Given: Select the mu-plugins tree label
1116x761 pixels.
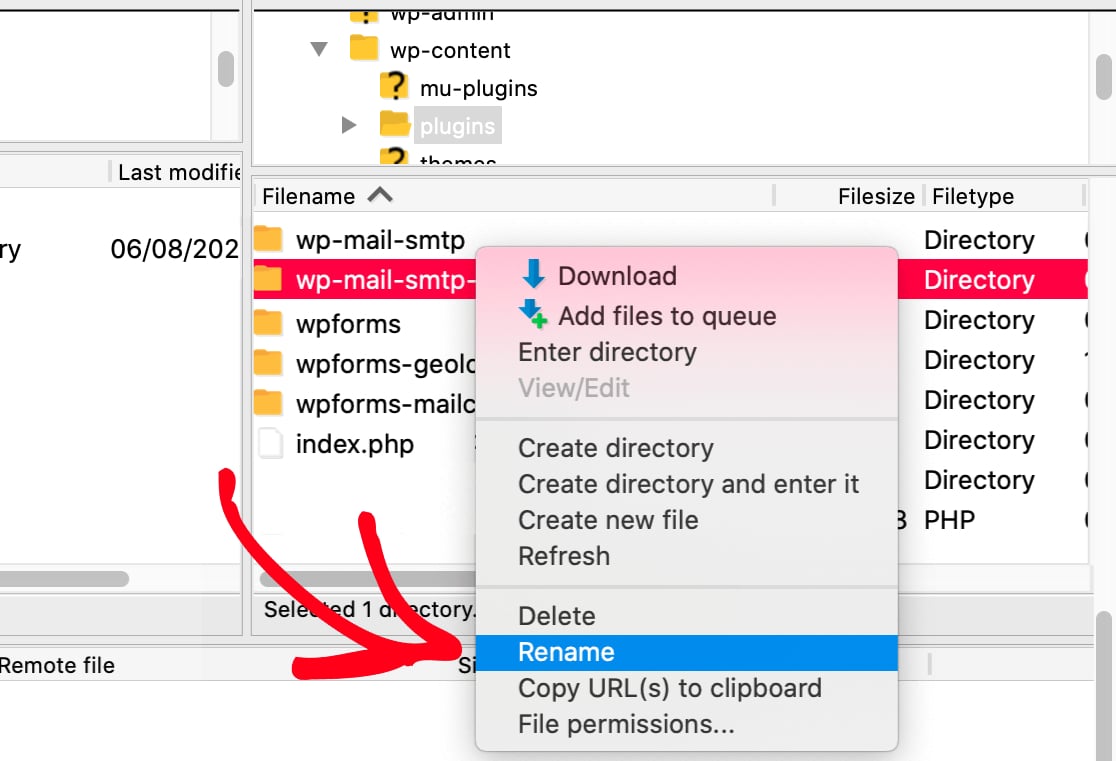Looking at the screenshot, I should point(478,88).
